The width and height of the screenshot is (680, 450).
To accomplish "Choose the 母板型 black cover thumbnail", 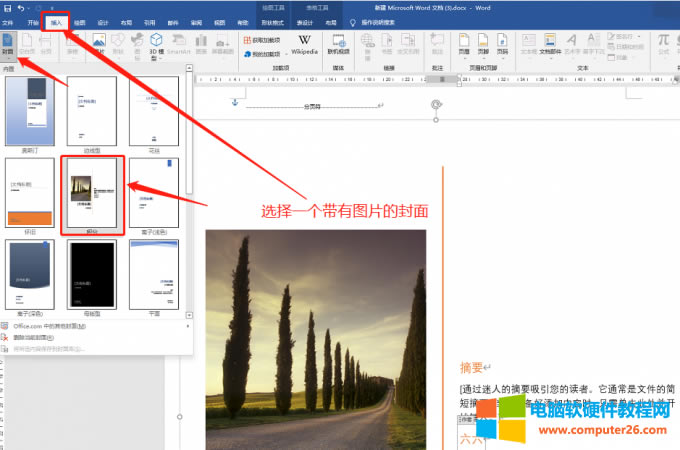I will click(92, 275).
